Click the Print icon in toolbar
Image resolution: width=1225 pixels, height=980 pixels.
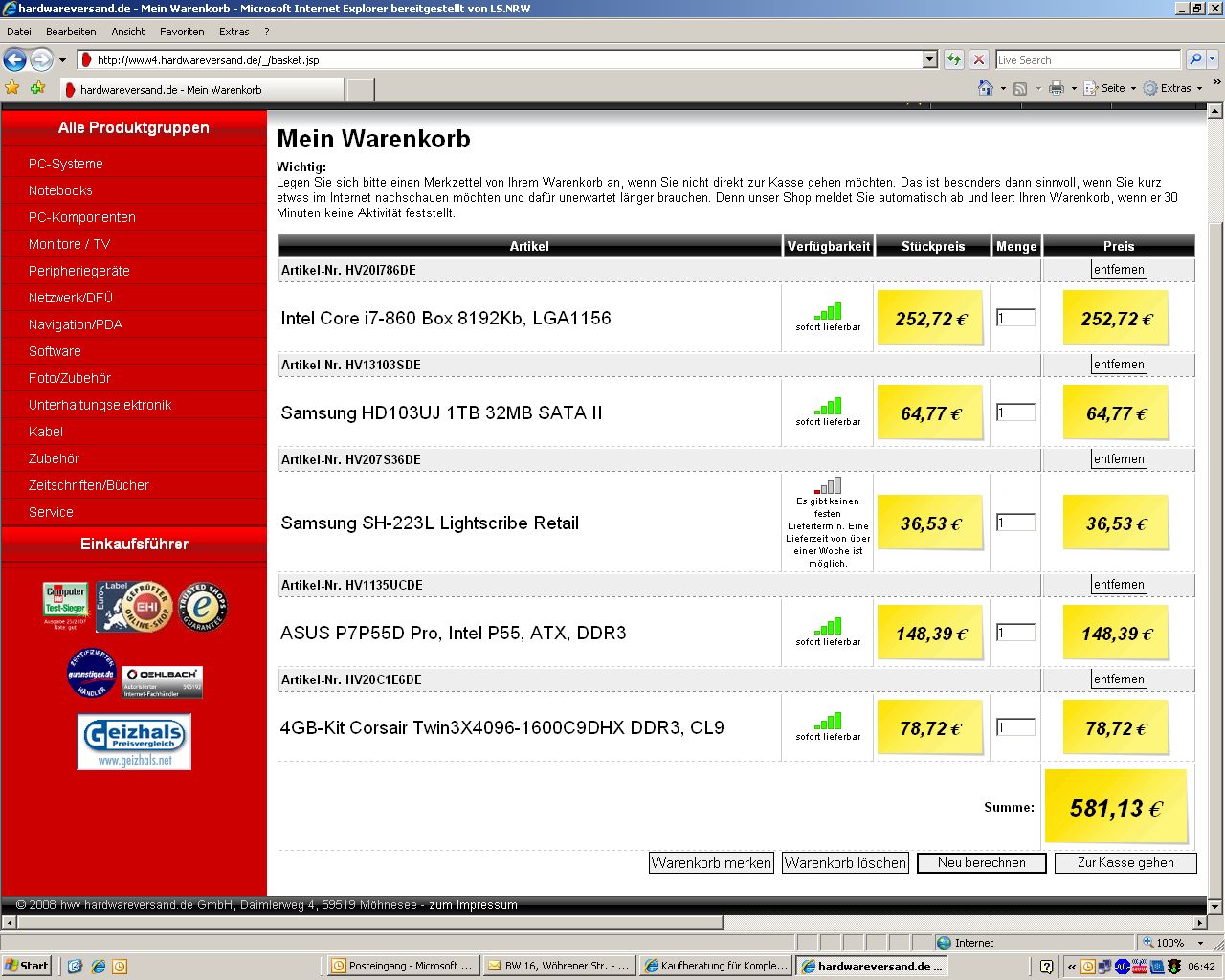pos(1057,88)
